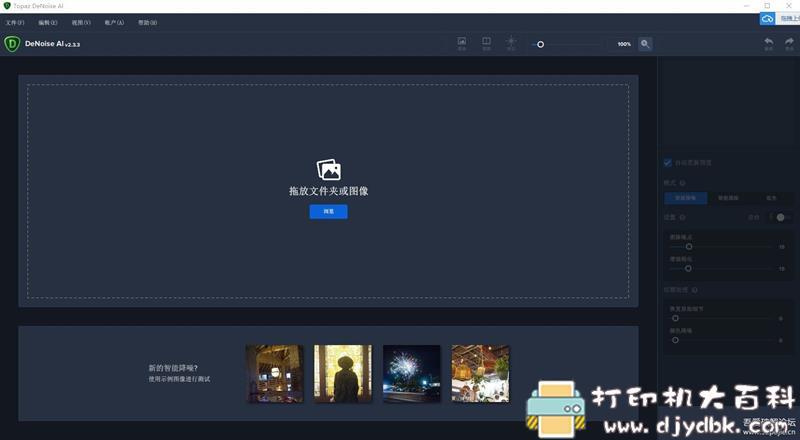The image size is (800, 440).
Task: Click the redo arrow icon
Action: pos(789,43)
